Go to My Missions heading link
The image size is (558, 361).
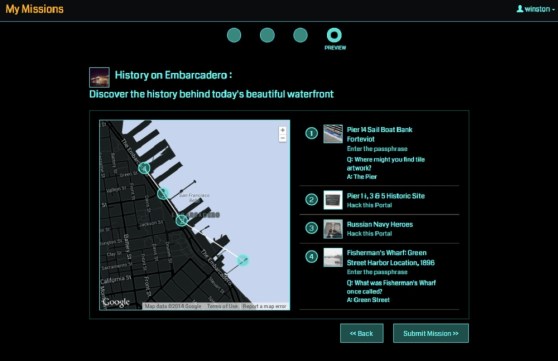[34, 9]
